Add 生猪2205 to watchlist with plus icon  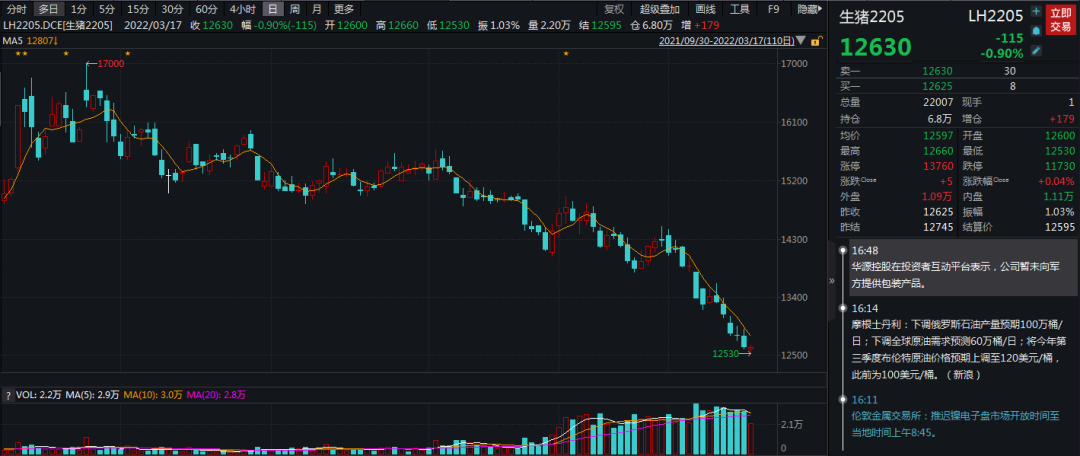point(1036,12)
